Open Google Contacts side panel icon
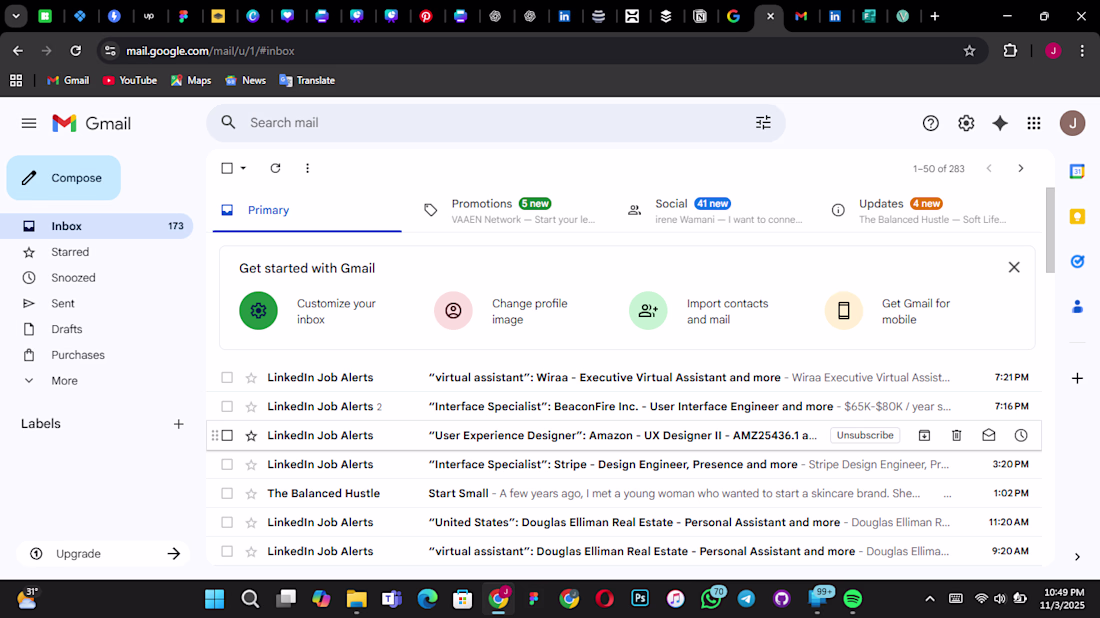Screen dimensions: 1100x618 (x=1077, y=307)
